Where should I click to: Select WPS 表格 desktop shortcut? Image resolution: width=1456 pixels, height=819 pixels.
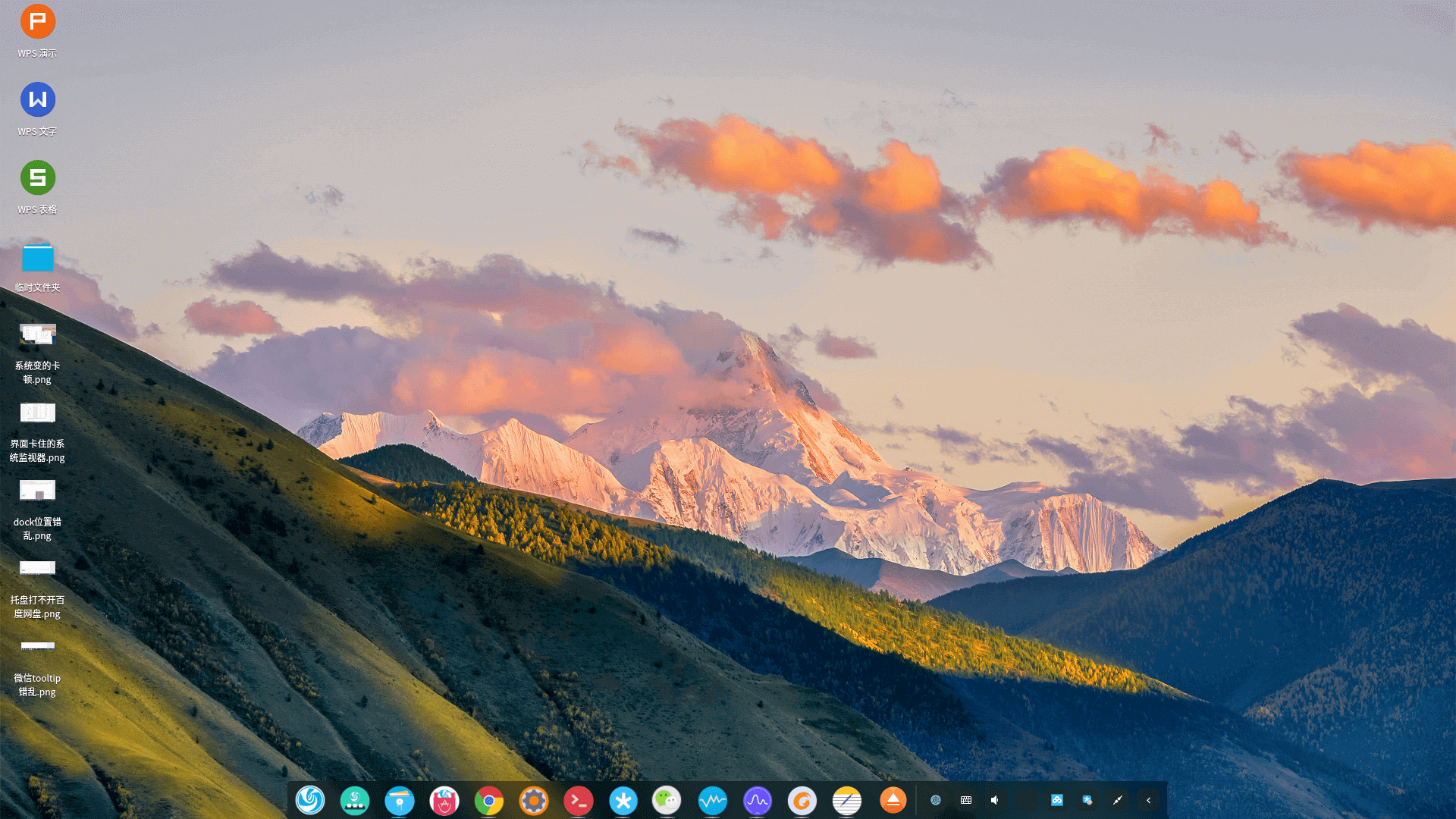(37, 178)
